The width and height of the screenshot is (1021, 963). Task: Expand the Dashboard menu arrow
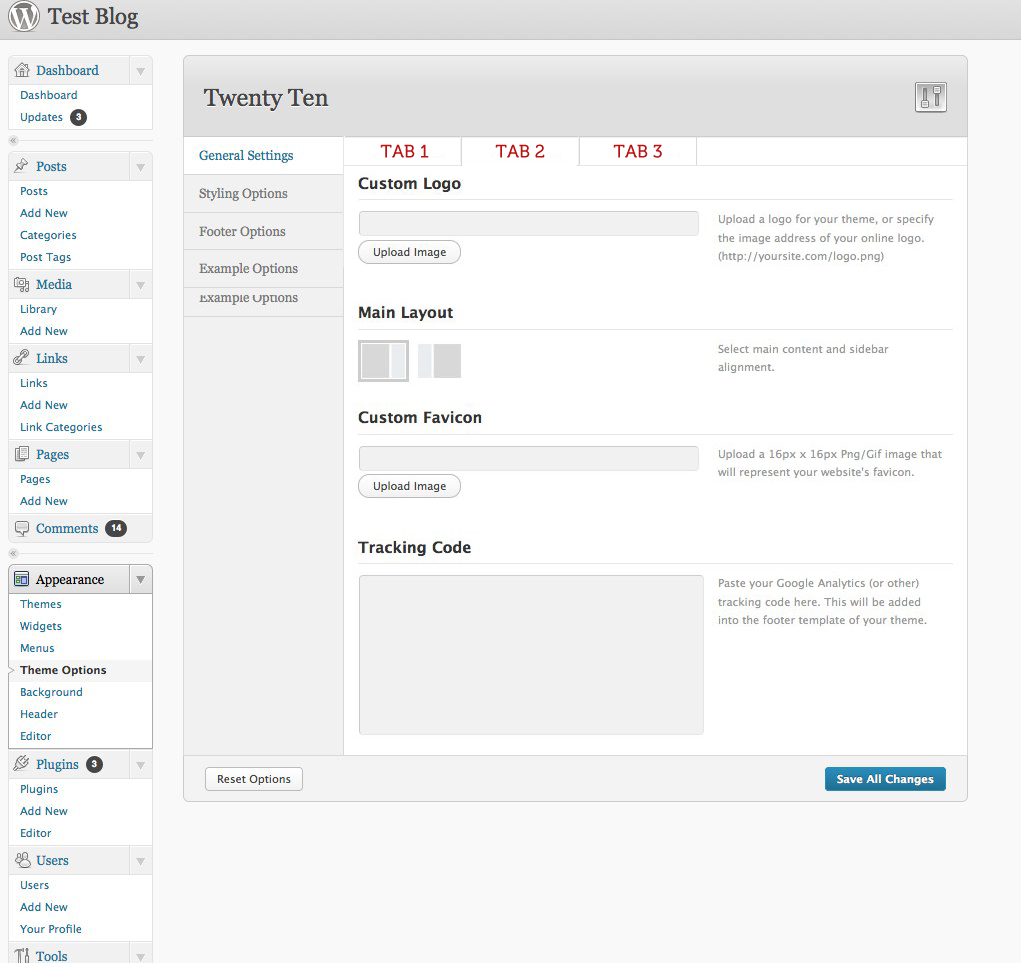click(140, 71)
